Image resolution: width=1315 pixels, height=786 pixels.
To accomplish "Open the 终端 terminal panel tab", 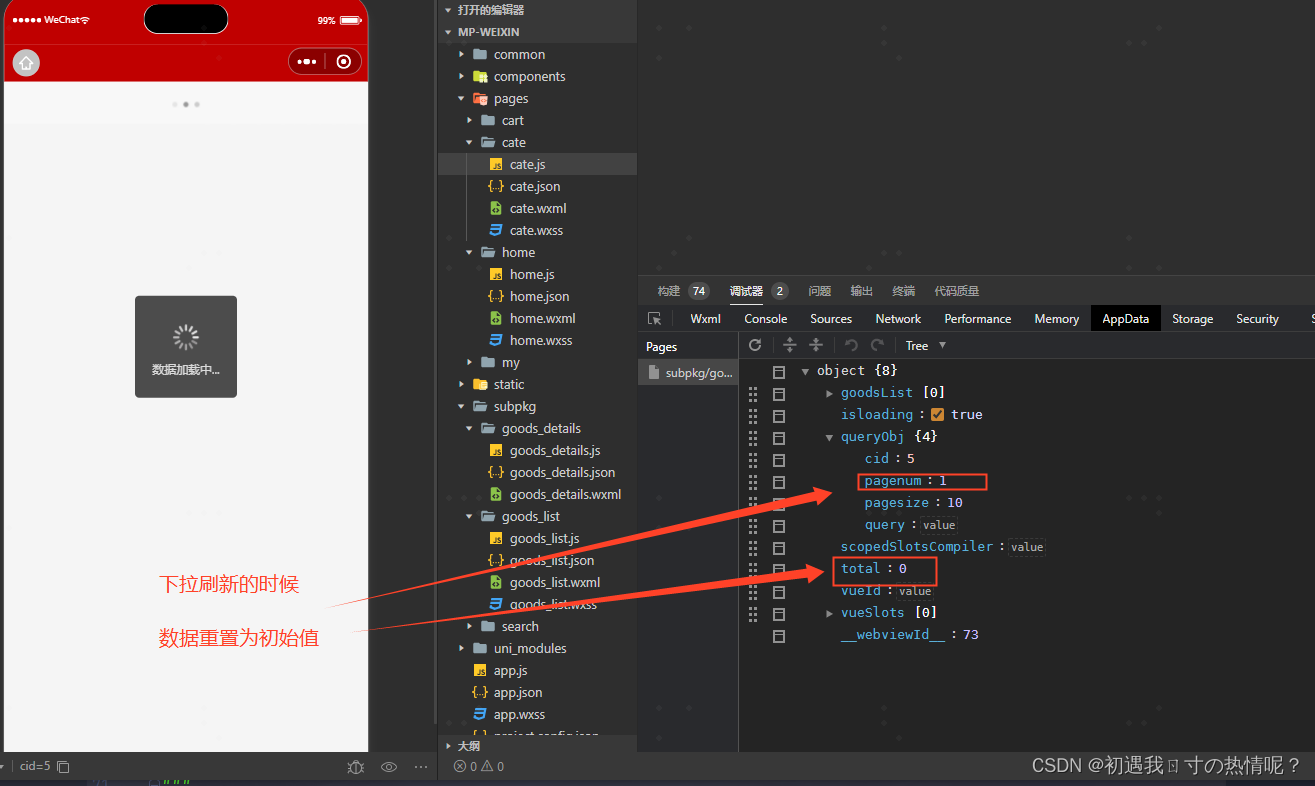I will click(904, 291).
